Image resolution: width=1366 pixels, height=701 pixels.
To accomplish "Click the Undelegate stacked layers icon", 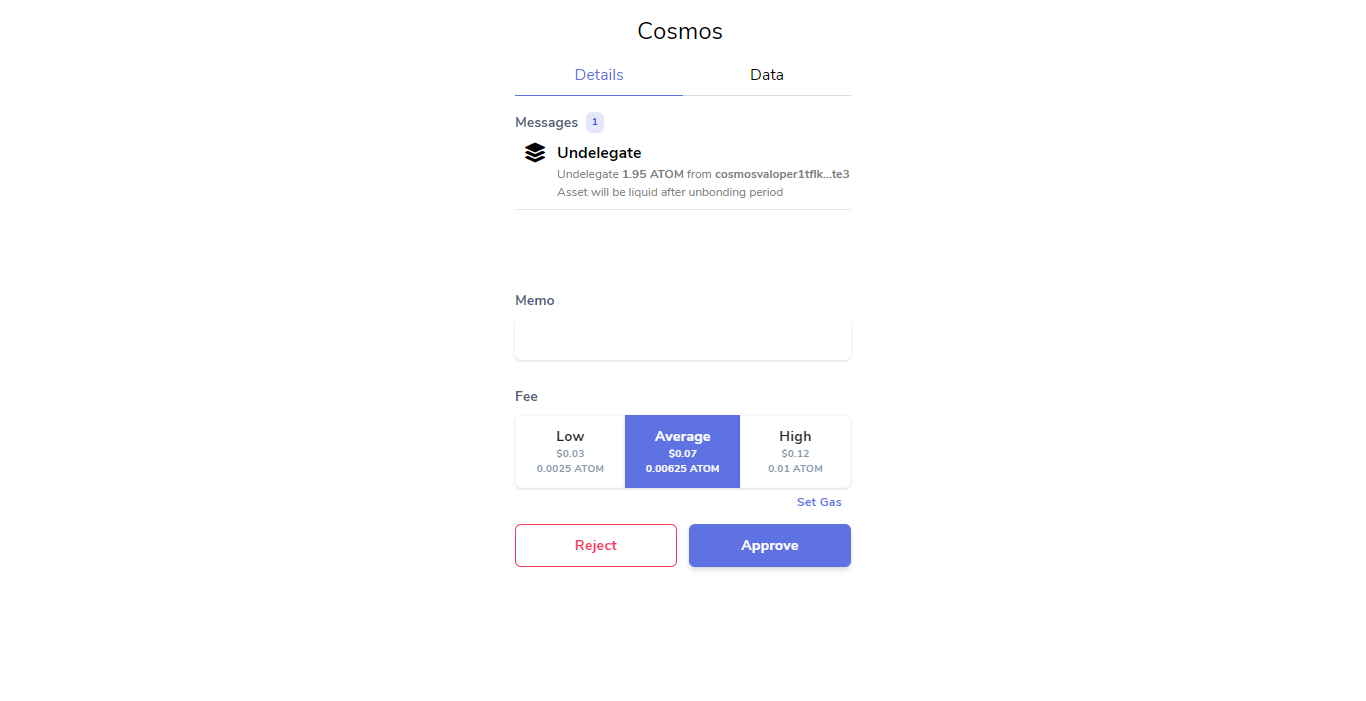I will 535,152.
